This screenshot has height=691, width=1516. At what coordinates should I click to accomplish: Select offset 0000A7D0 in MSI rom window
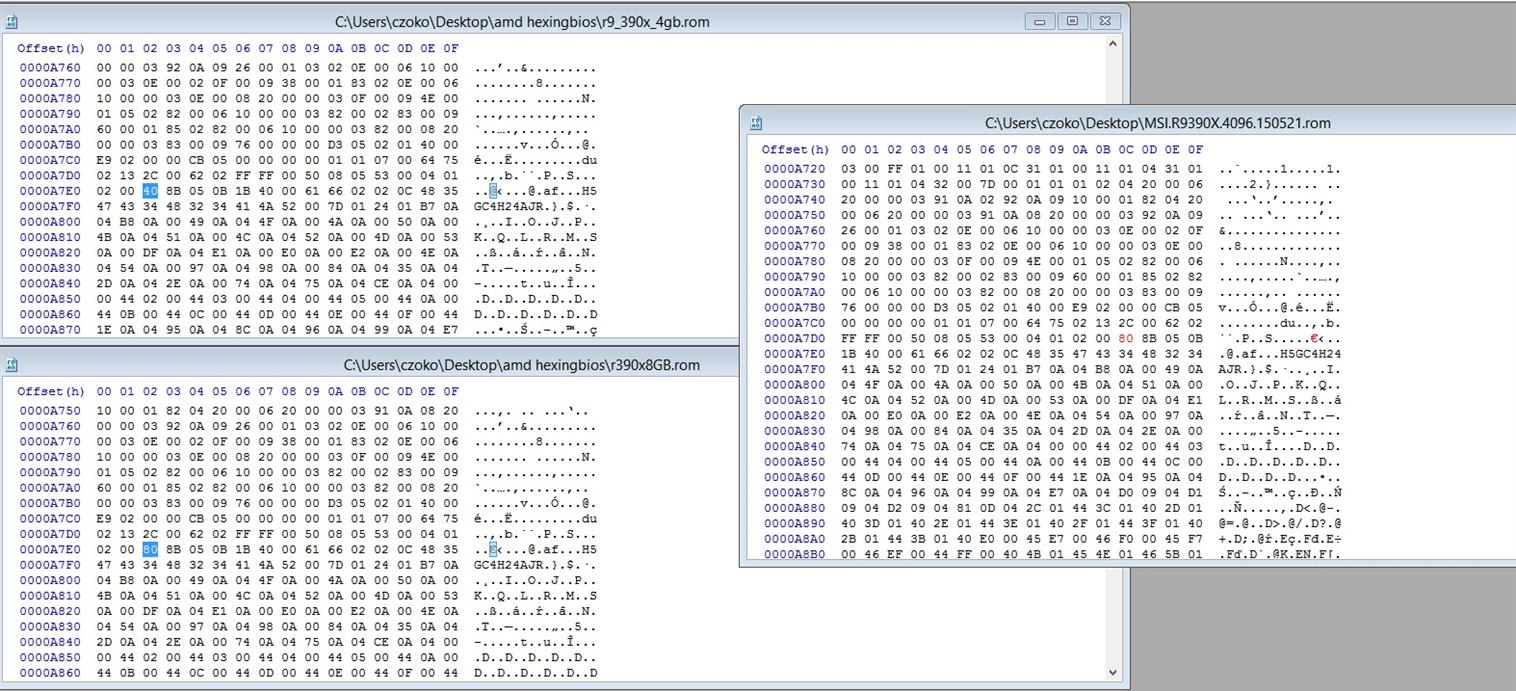point(795,338)
